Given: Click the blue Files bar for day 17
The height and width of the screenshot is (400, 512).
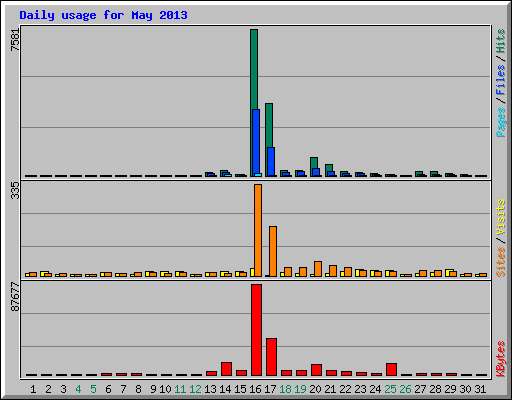Looking at the screenshot, I should 271,162.
